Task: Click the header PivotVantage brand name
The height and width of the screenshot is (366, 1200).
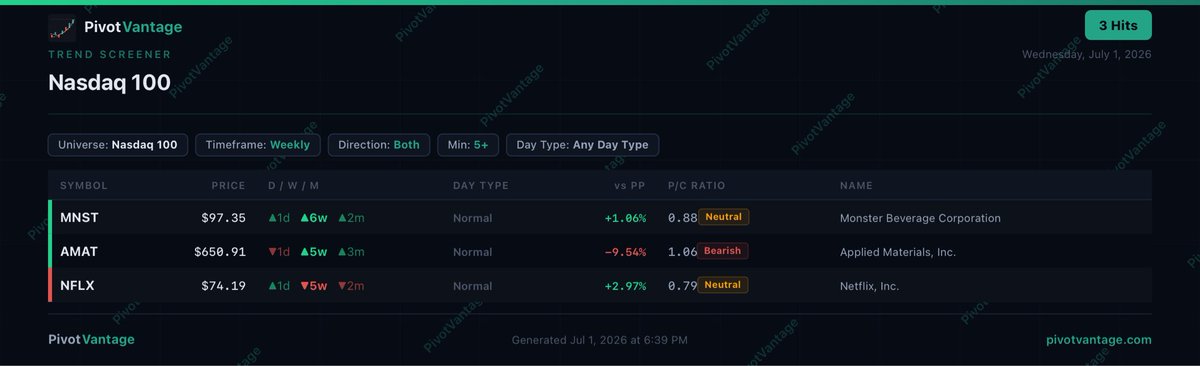Action: tap(133, 28)
